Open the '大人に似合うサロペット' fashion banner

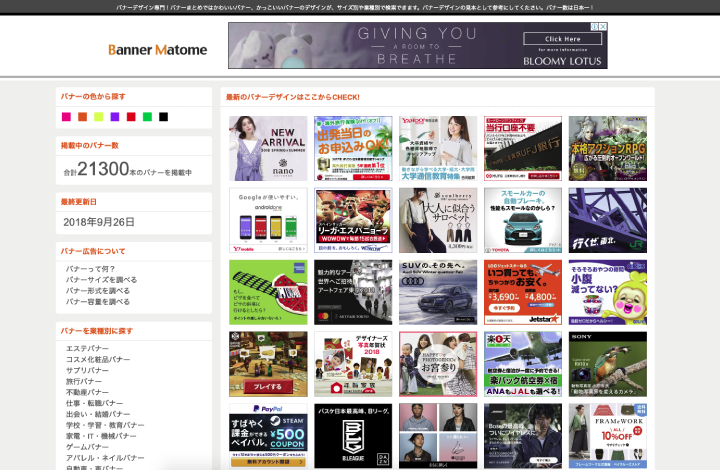(x=438, y=220)
